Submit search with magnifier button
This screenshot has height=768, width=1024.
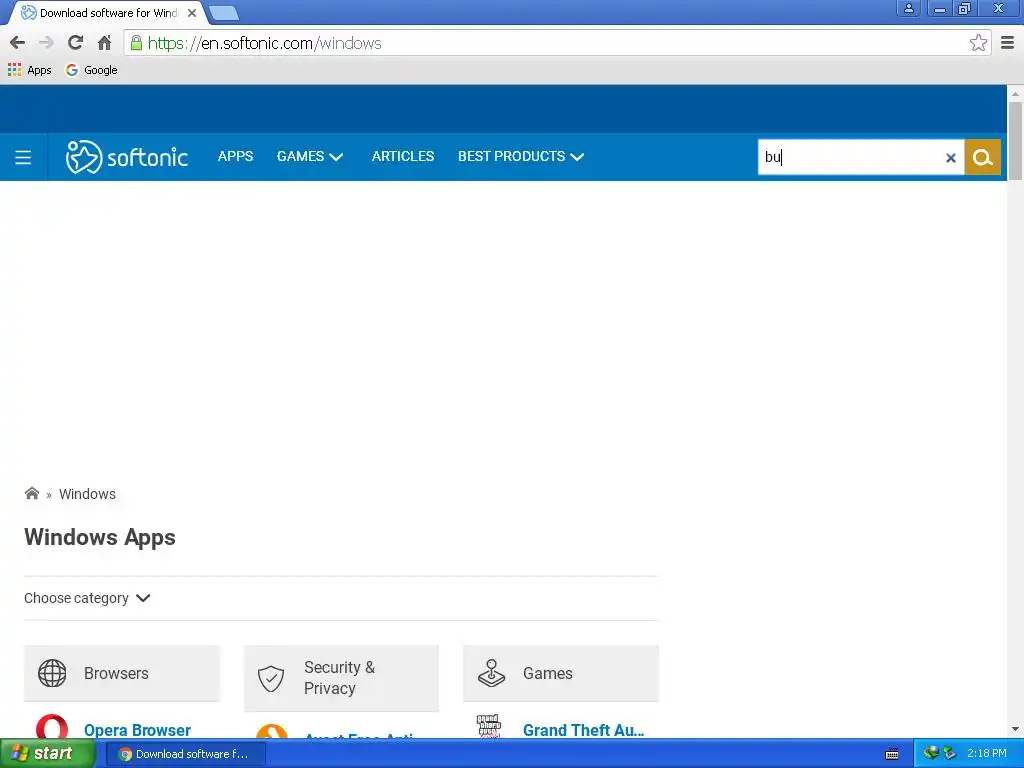[x=982, y=157]
